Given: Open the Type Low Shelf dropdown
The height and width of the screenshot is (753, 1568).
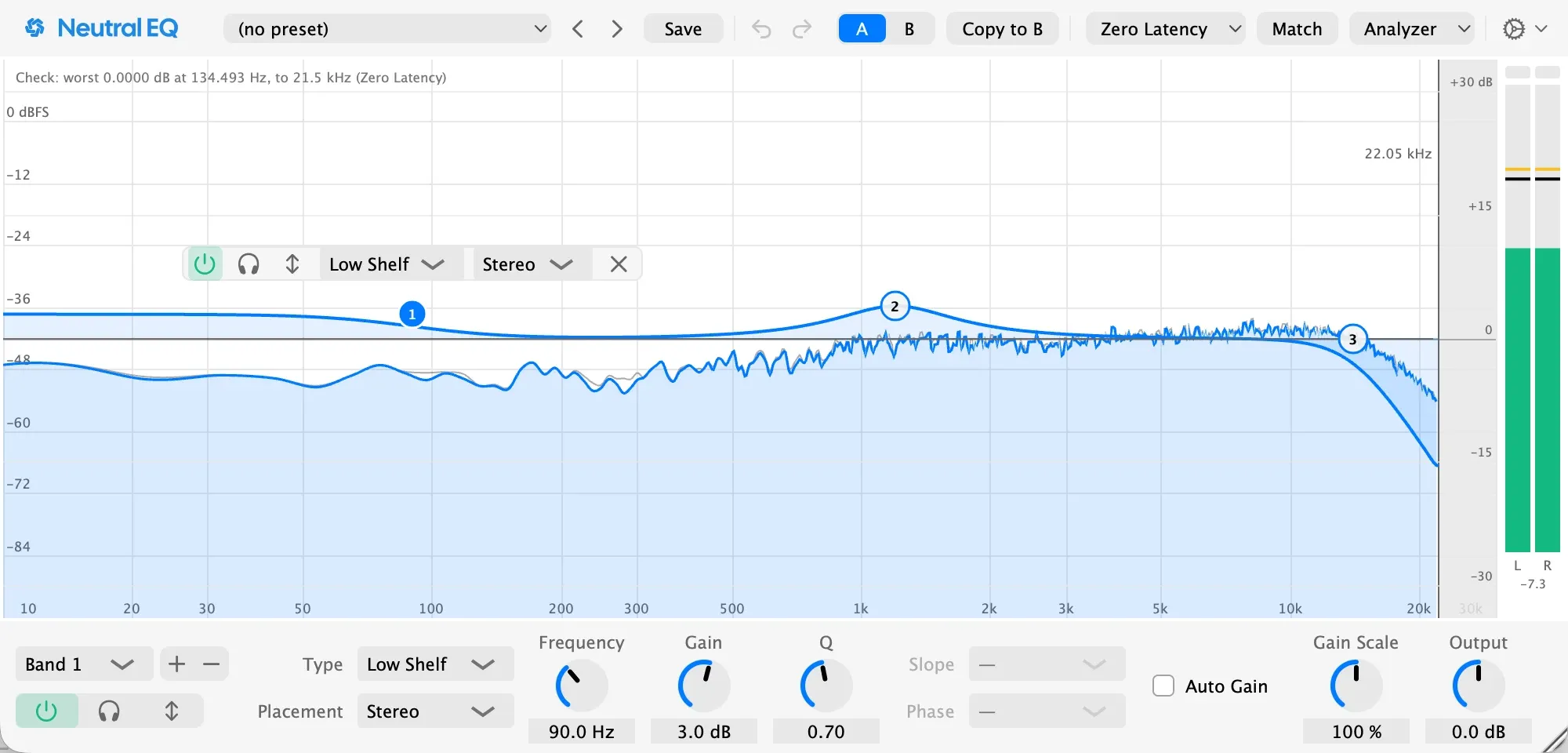Looking at the screenshot, I should point(435,664).
